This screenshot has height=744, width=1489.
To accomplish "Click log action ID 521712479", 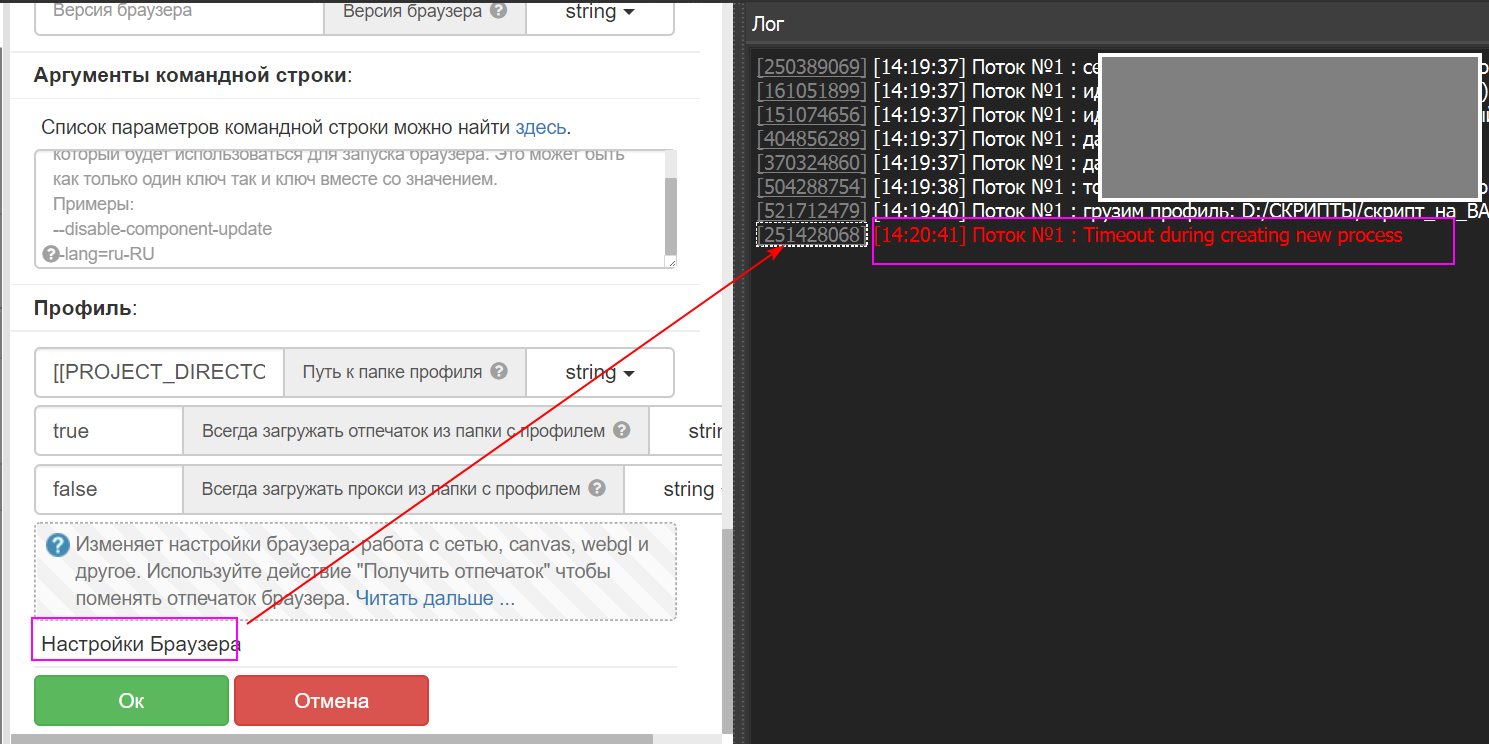I will point(811,211).
